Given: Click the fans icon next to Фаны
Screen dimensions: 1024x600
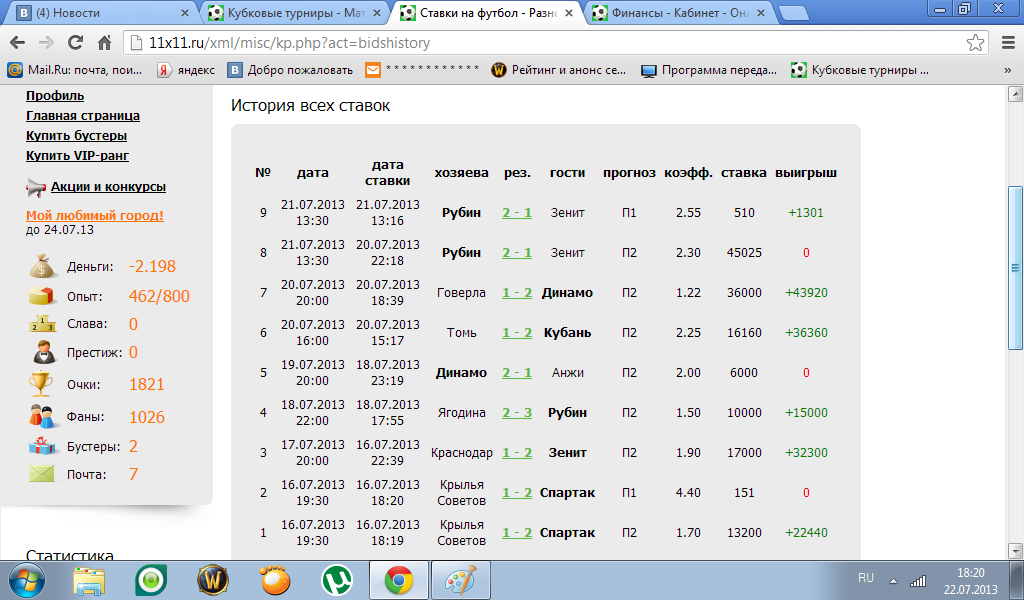Looking at the screenshot, I should pos(42,417).
